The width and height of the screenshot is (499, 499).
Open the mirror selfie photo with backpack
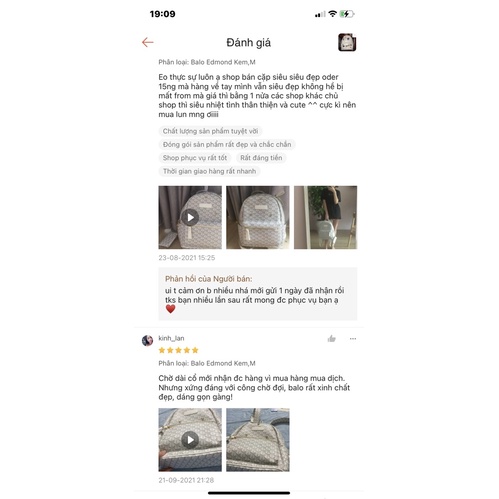(325, 217)
